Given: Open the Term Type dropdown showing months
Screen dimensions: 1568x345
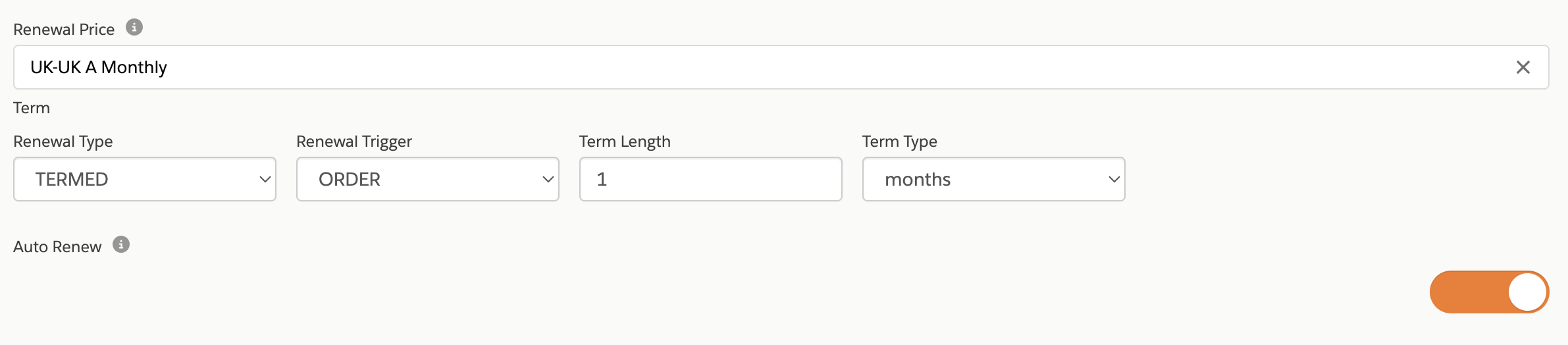Looking at the screenshot, I should 994,179.
